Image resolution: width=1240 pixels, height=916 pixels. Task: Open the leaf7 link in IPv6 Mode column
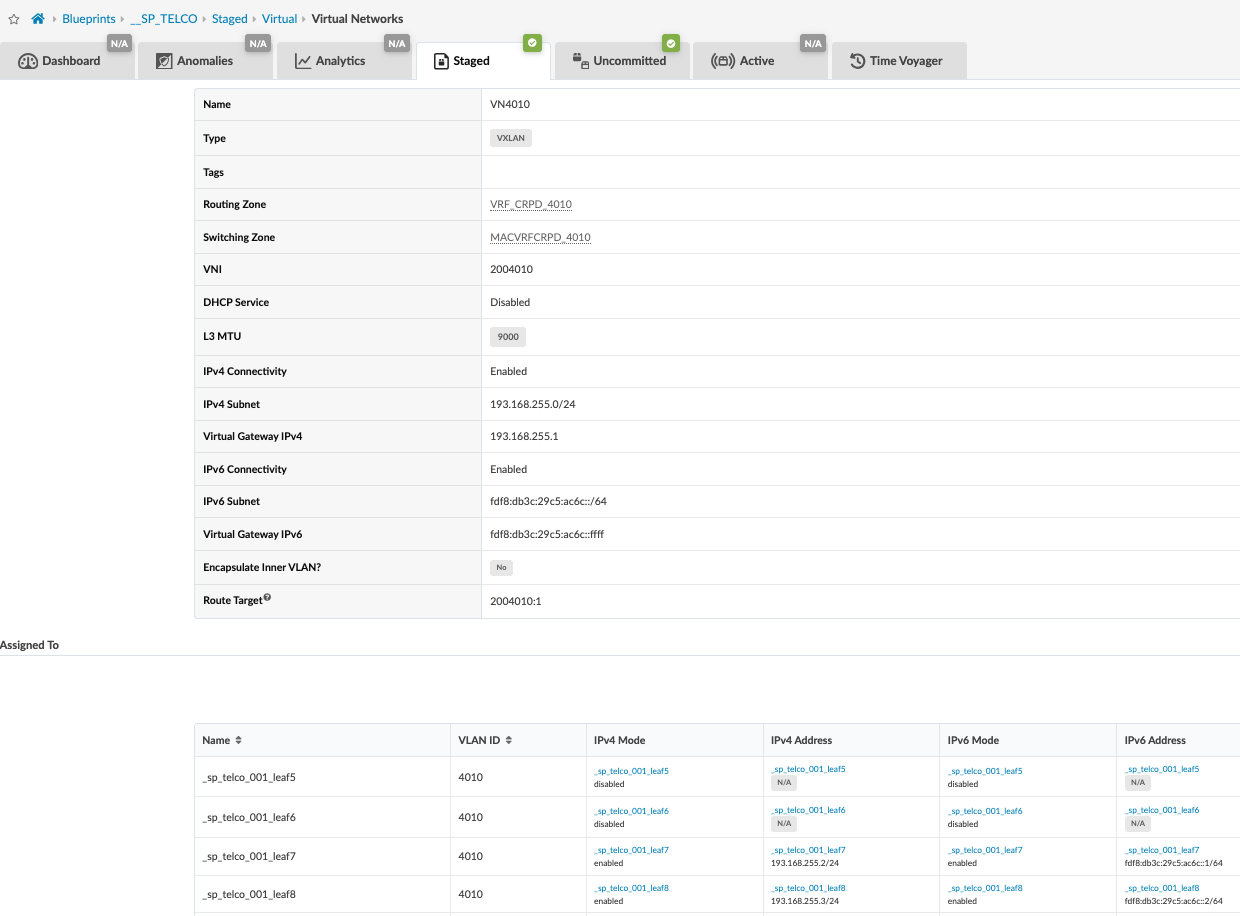tap(985, 850)
